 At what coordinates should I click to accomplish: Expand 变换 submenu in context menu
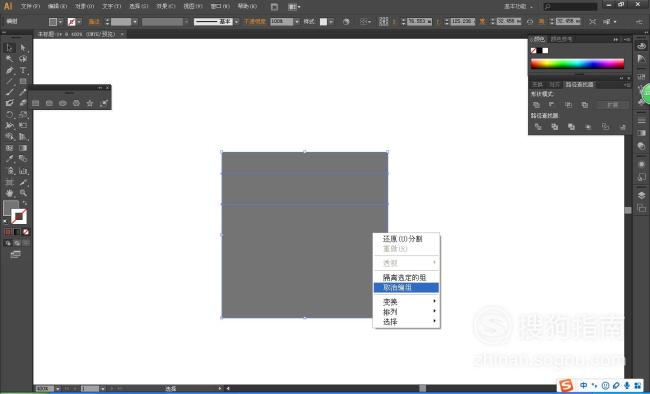[406, 302]
